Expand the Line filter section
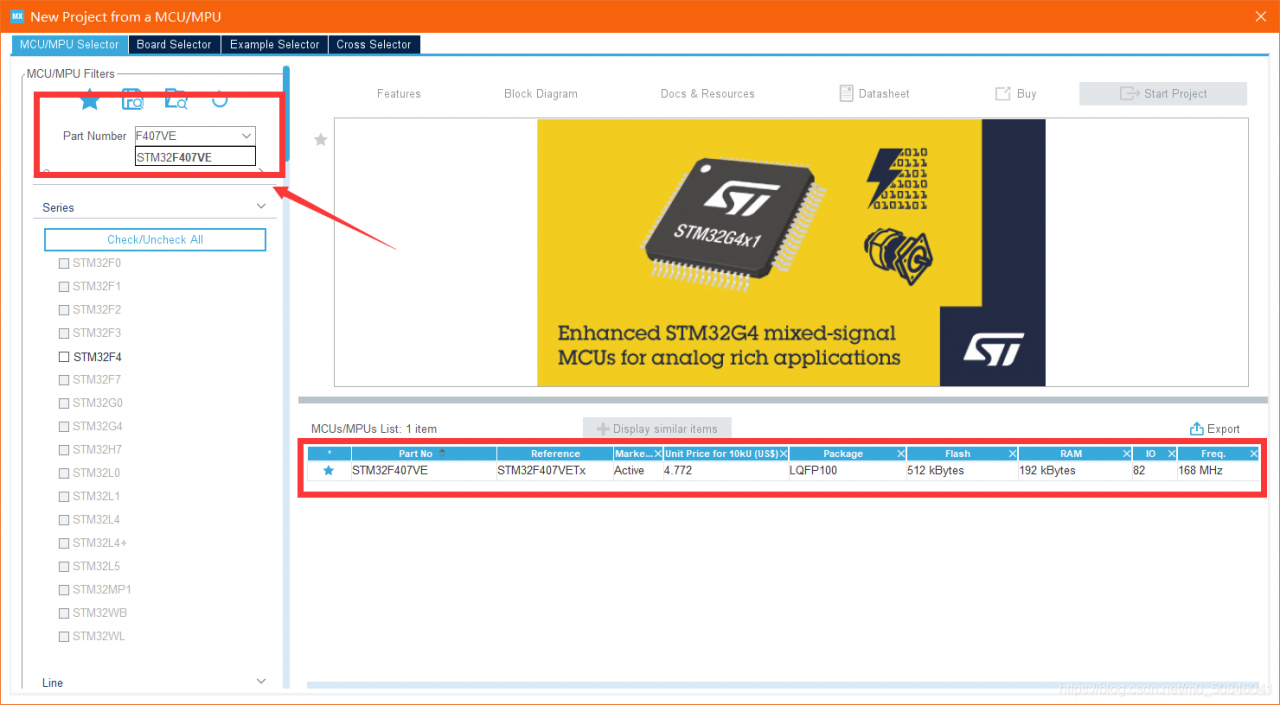 pos(262,682)
